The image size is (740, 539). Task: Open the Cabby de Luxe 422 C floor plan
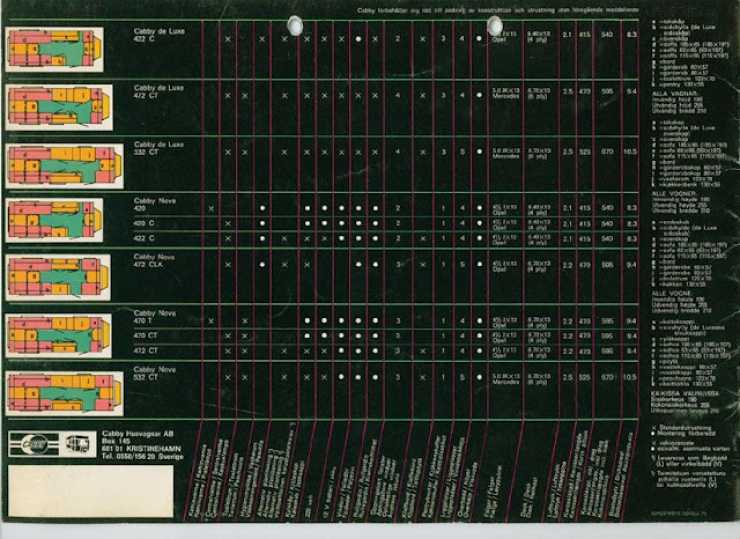(55, 49)
